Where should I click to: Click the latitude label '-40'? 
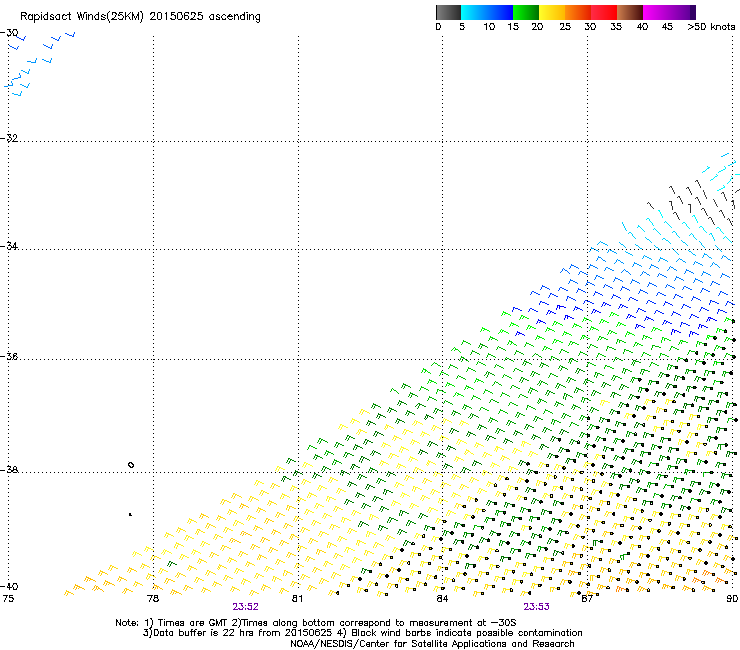pyautogui.click(x=9, y=586)
